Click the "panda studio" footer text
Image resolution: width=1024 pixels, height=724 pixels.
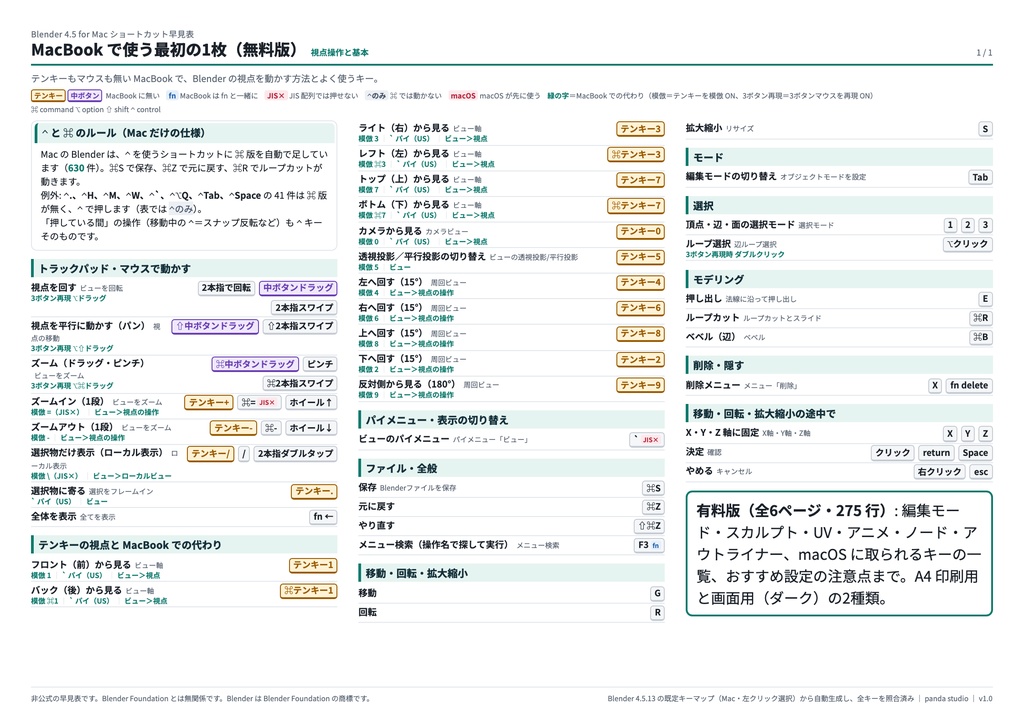946,699
